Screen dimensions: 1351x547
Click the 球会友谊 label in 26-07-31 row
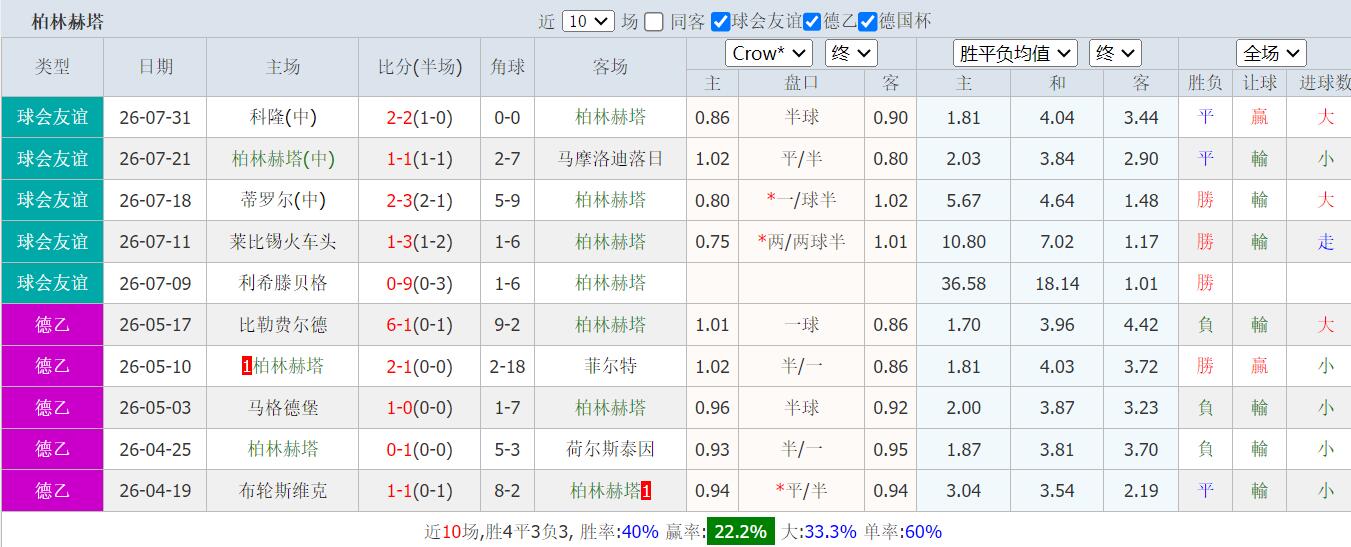(52, 117)
